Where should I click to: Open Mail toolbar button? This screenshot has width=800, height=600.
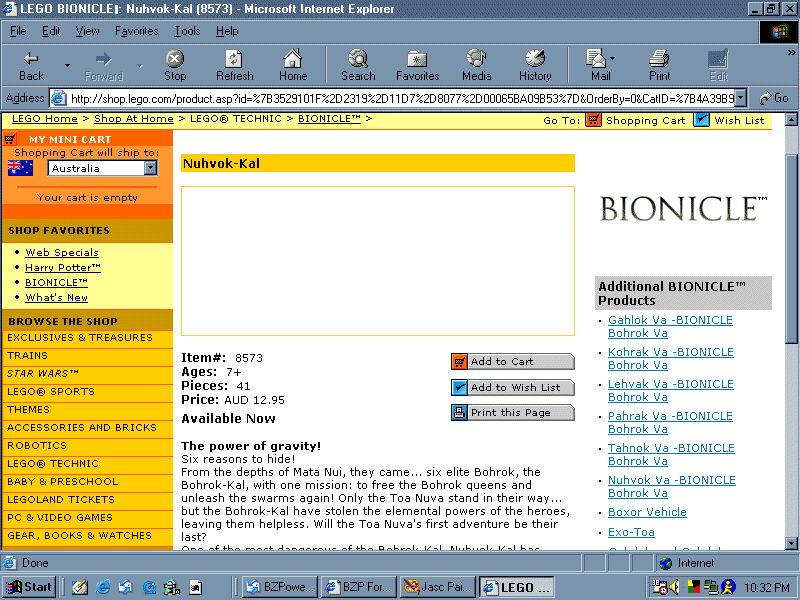(601, 66)
